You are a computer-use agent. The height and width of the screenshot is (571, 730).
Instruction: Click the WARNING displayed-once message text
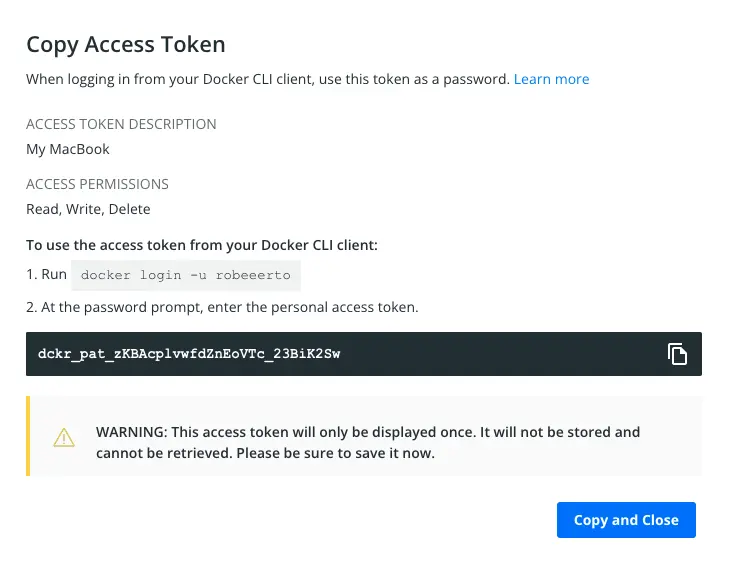pos(367,432)
